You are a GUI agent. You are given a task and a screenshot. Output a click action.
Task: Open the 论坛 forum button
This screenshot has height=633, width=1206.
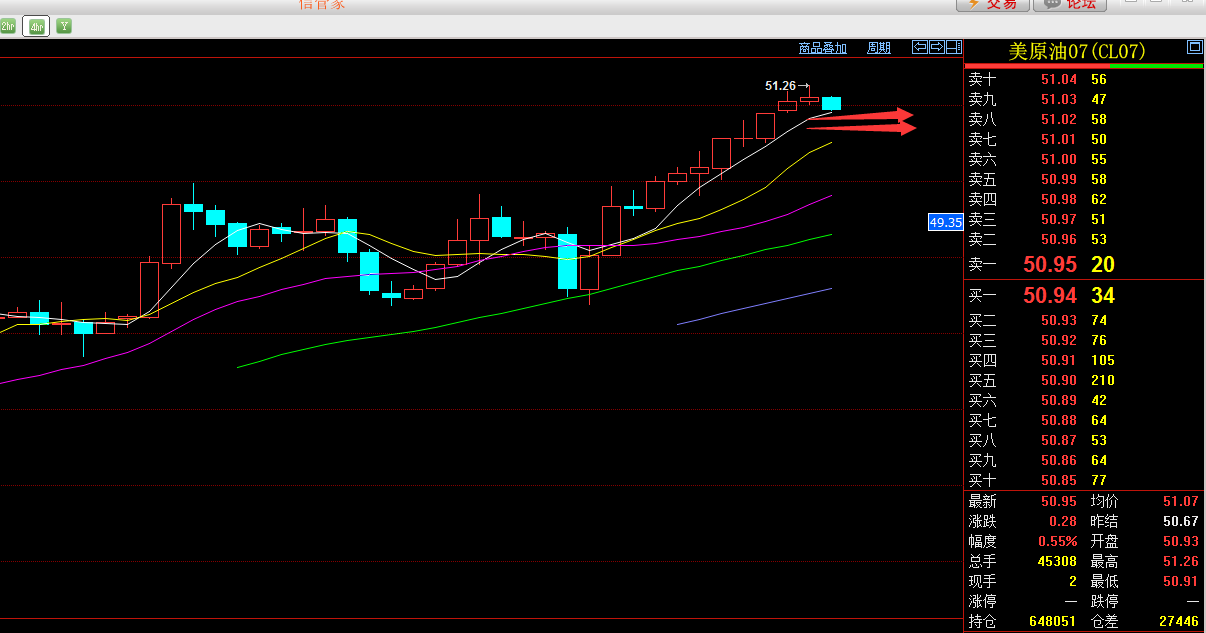tap(1072, 4)
